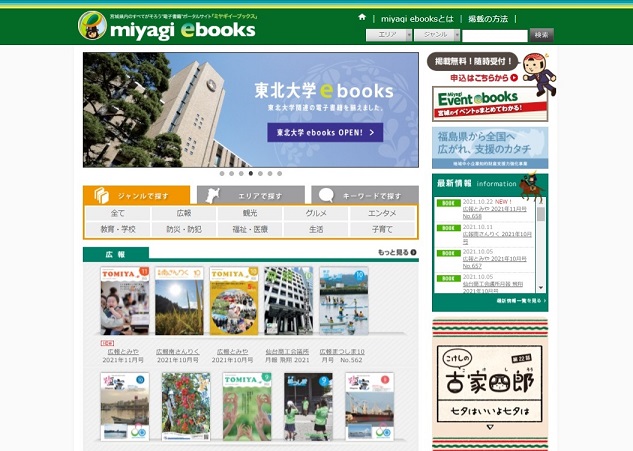Select the グルメ genre button
The width and height of the screenshot is (633, 451).
(316, 214)
